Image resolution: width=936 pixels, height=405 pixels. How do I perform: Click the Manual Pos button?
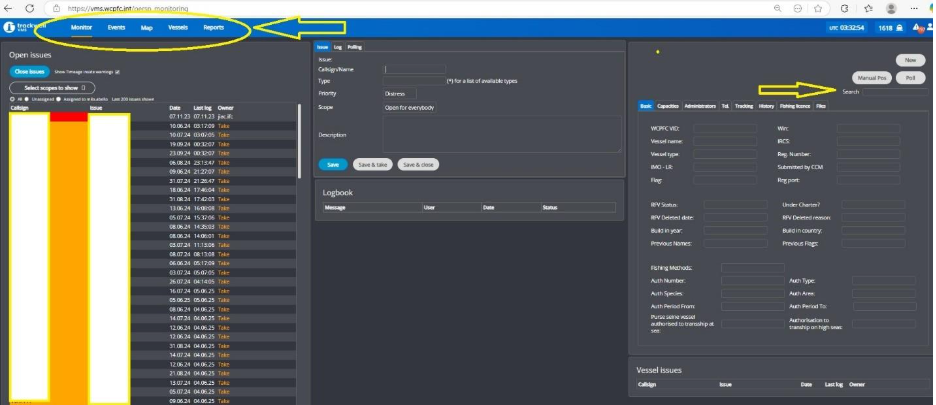872,78
